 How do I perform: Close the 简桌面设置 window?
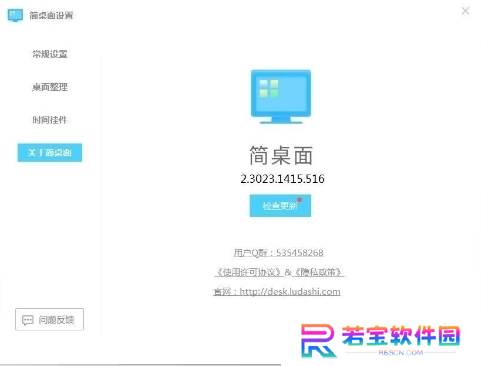point(465,11)
